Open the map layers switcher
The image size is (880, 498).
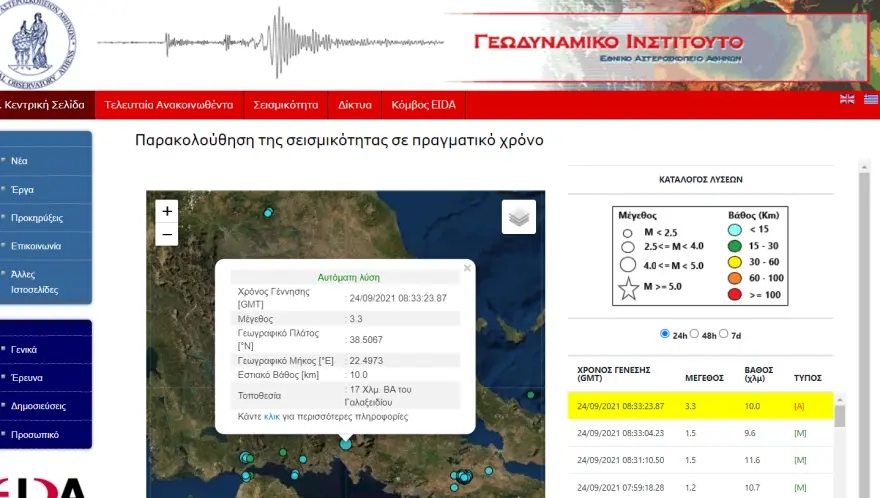(x=518, y=217)
